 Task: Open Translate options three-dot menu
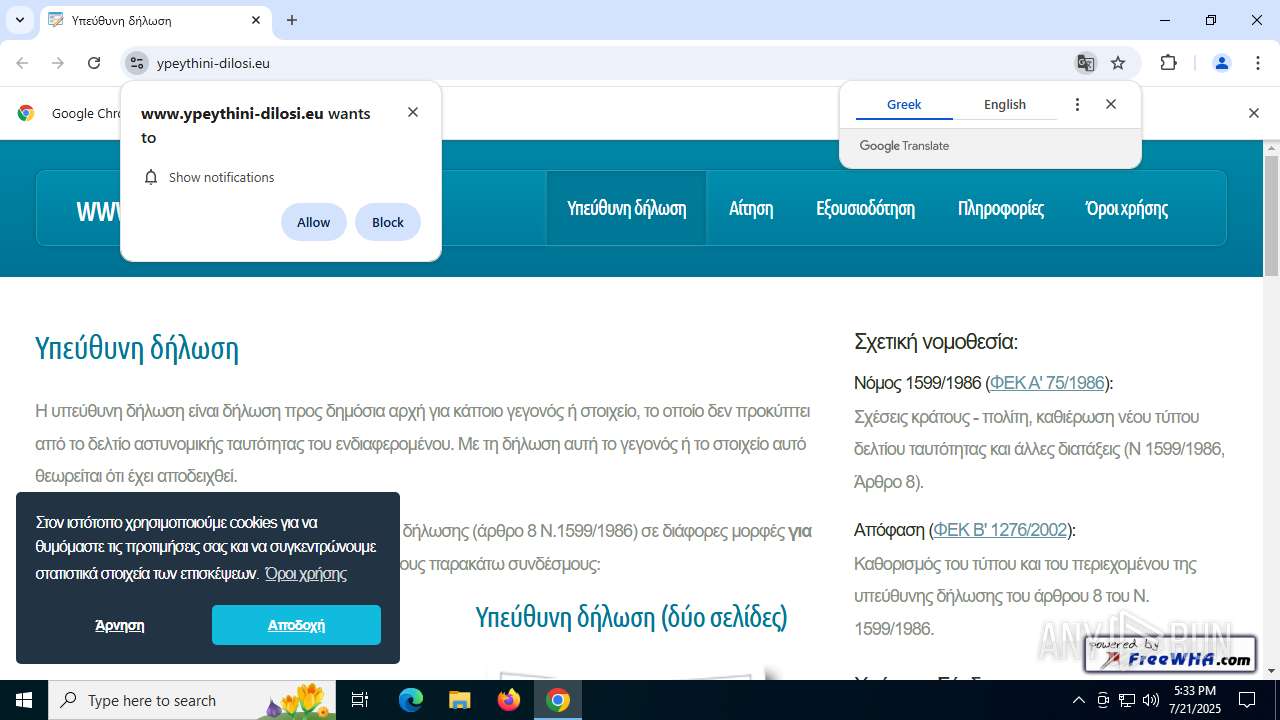pyautogui.click(x=1077, y=104)
